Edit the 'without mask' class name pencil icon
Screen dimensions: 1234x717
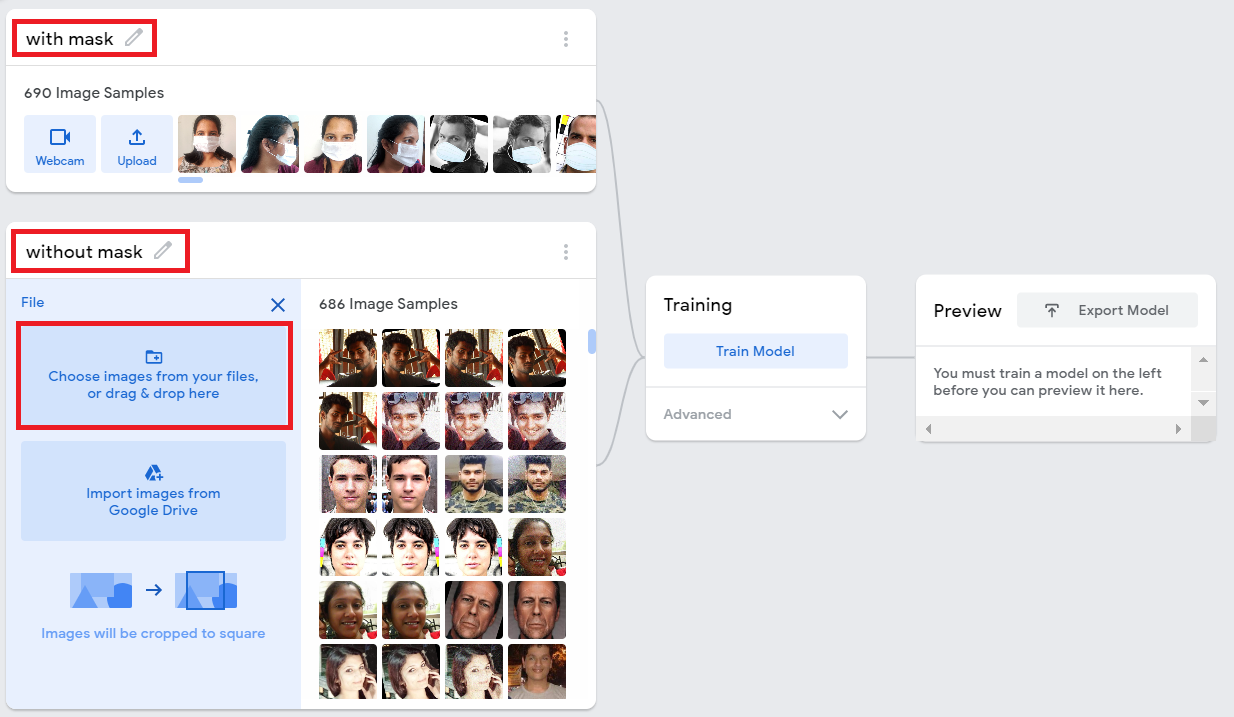[163, 251]
